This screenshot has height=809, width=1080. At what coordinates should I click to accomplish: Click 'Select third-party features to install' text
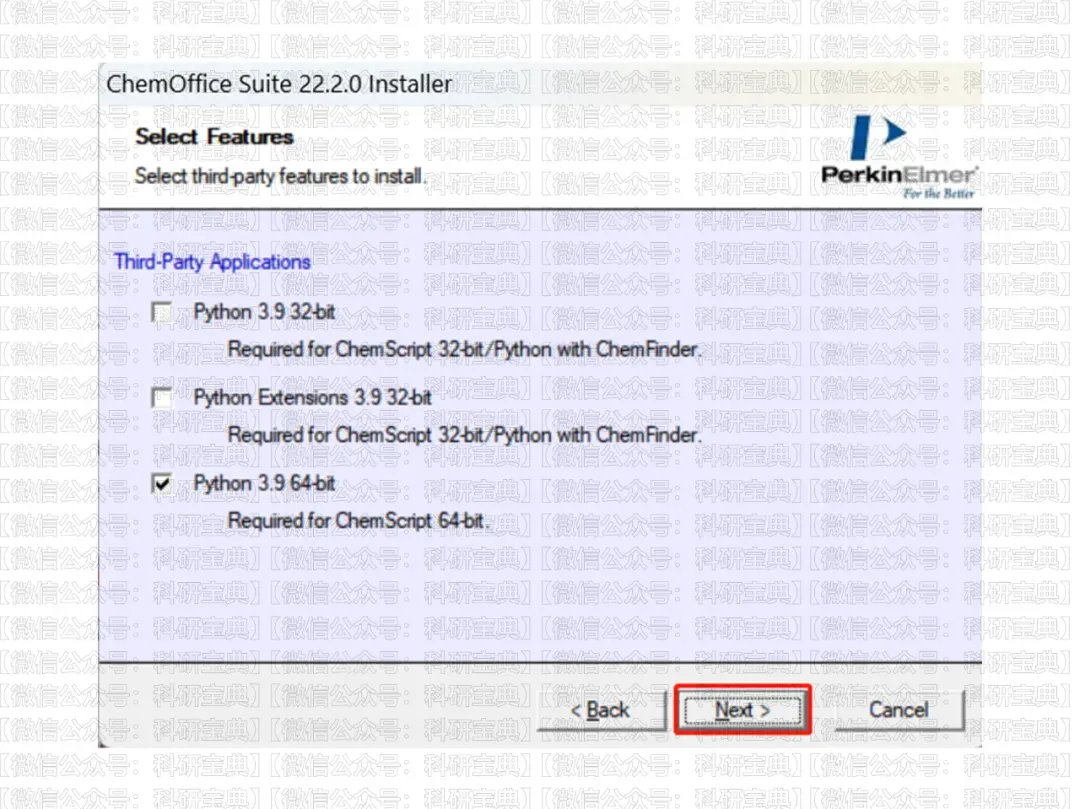[280, 177]
